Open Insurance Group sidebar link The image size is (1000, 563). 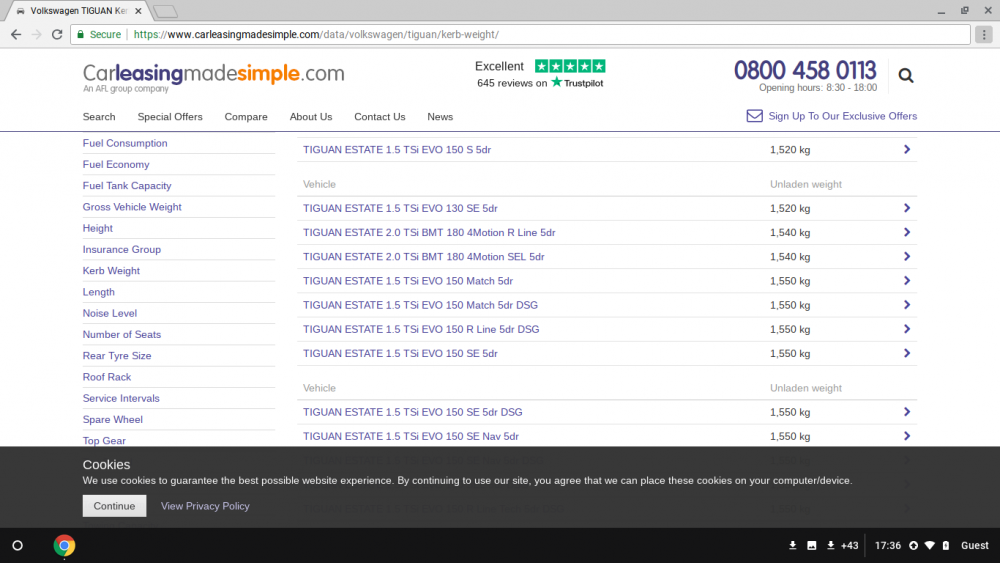(x=122, y=249)
